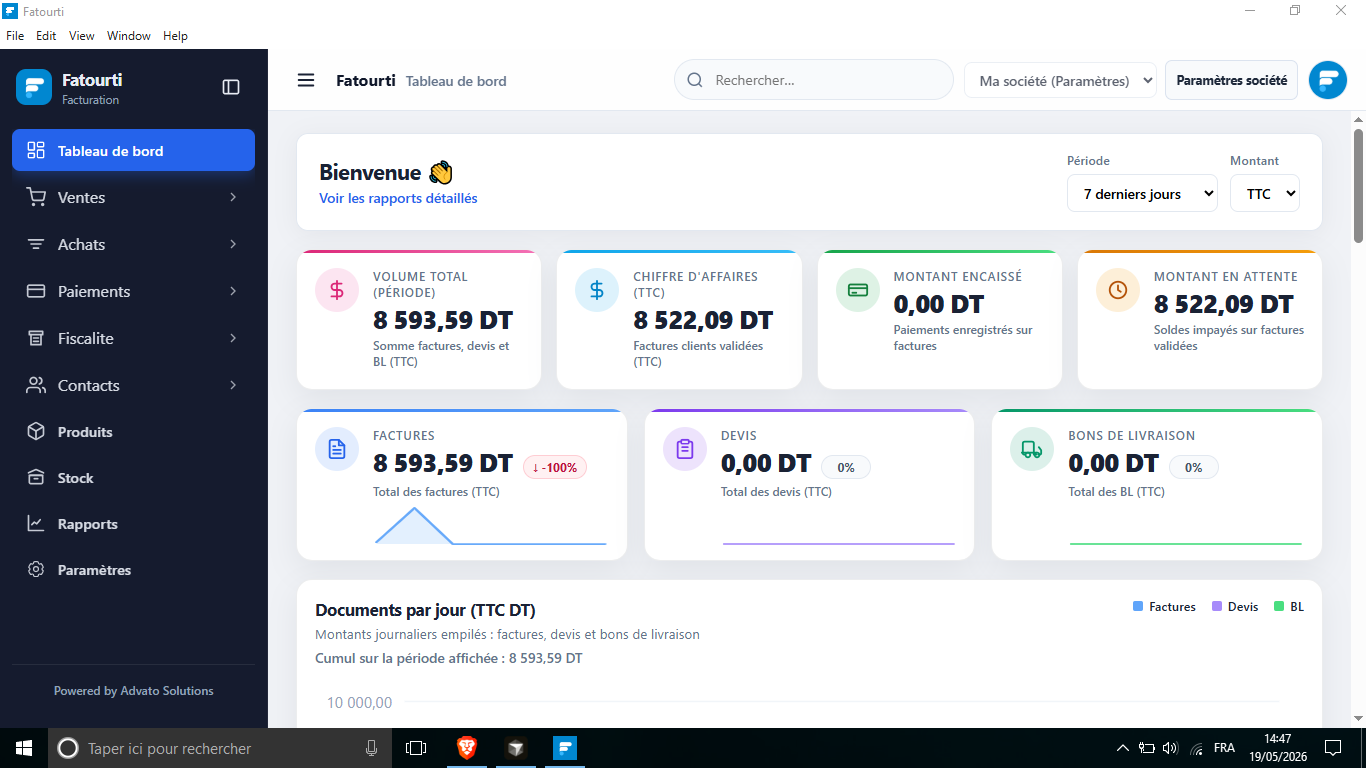Click the Paiements credit card icon

click(36, 291)
